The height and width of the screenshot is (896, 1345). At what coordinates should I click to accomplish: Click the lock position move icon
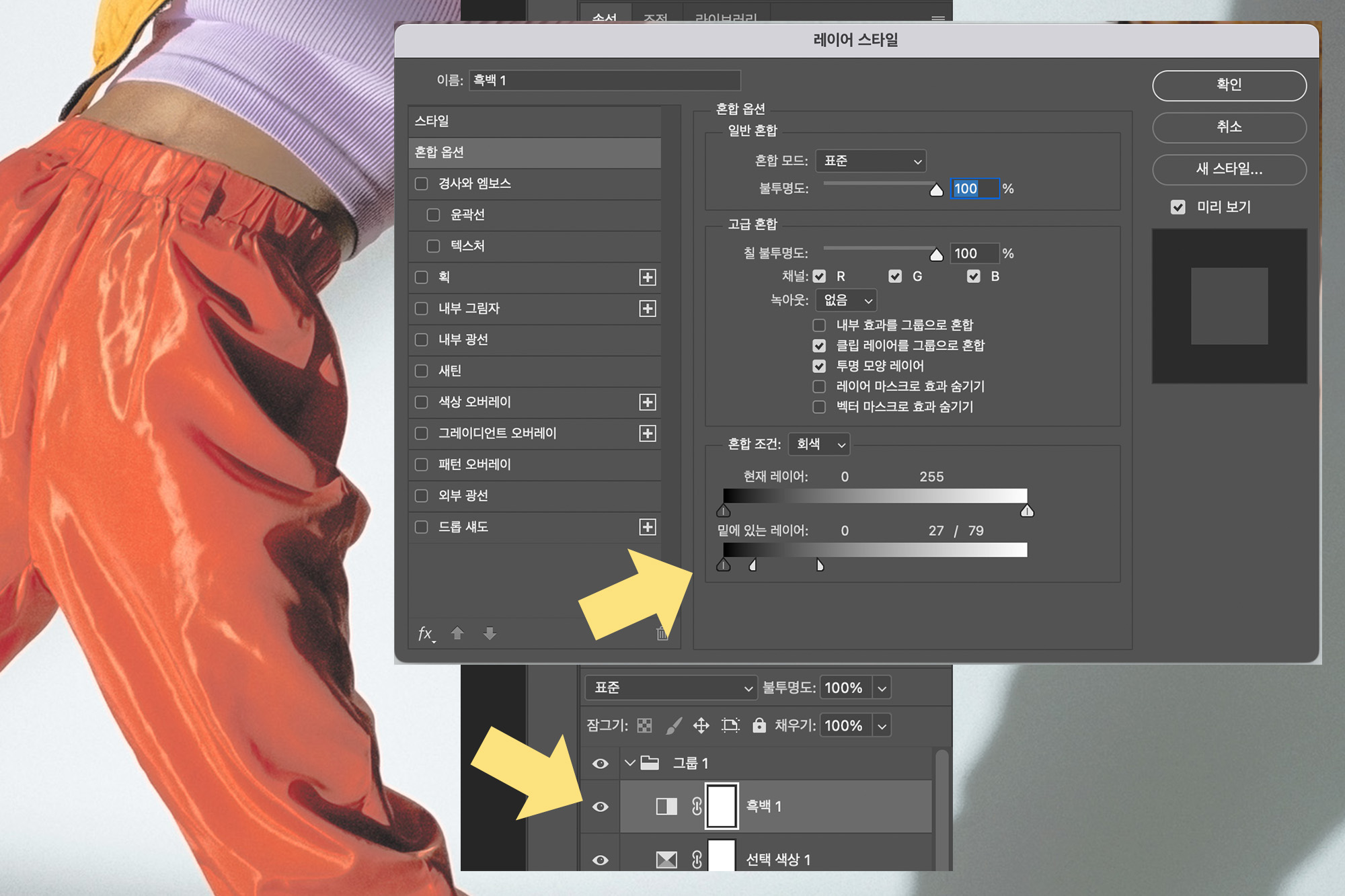click(701, 725)
